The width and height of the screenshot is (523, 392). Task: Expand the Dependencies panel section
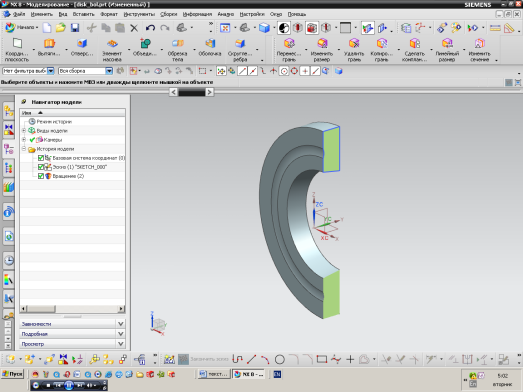pos(72,324)
